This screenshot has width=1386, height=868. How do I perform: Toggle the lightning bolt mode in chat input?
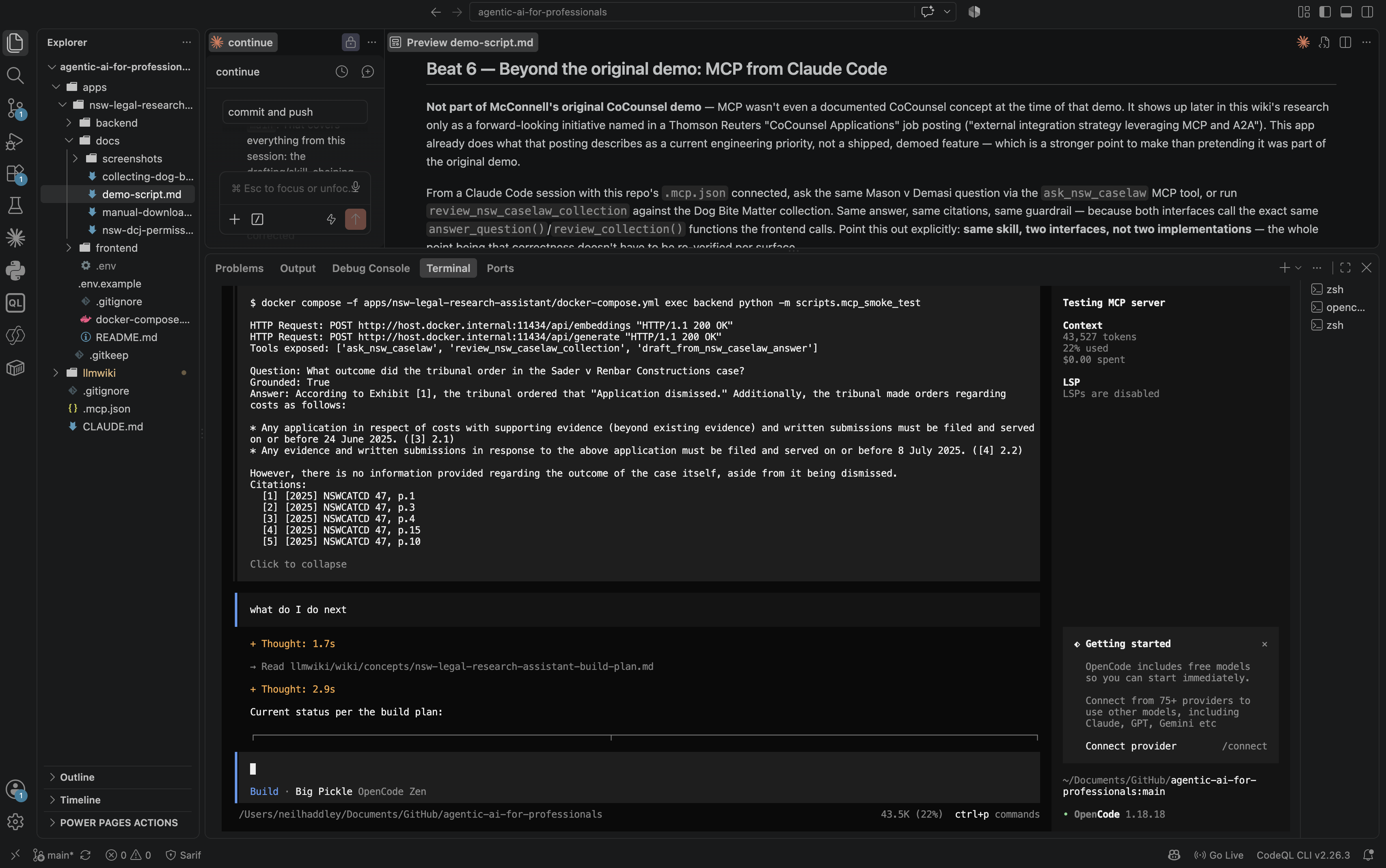[x=331, y=219]
